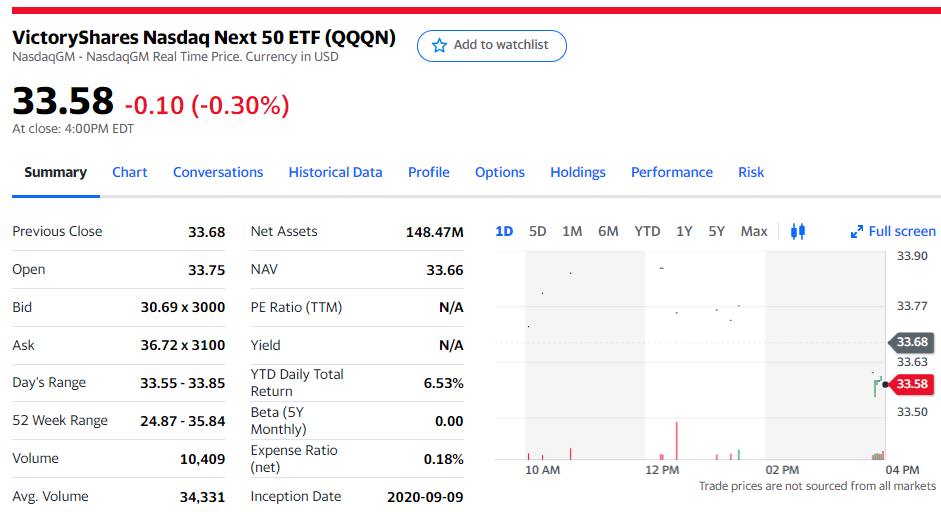This screenshot has width=941, height=512.
Task: Click the Inception Date value 2020-09-09
Action: 425,497
